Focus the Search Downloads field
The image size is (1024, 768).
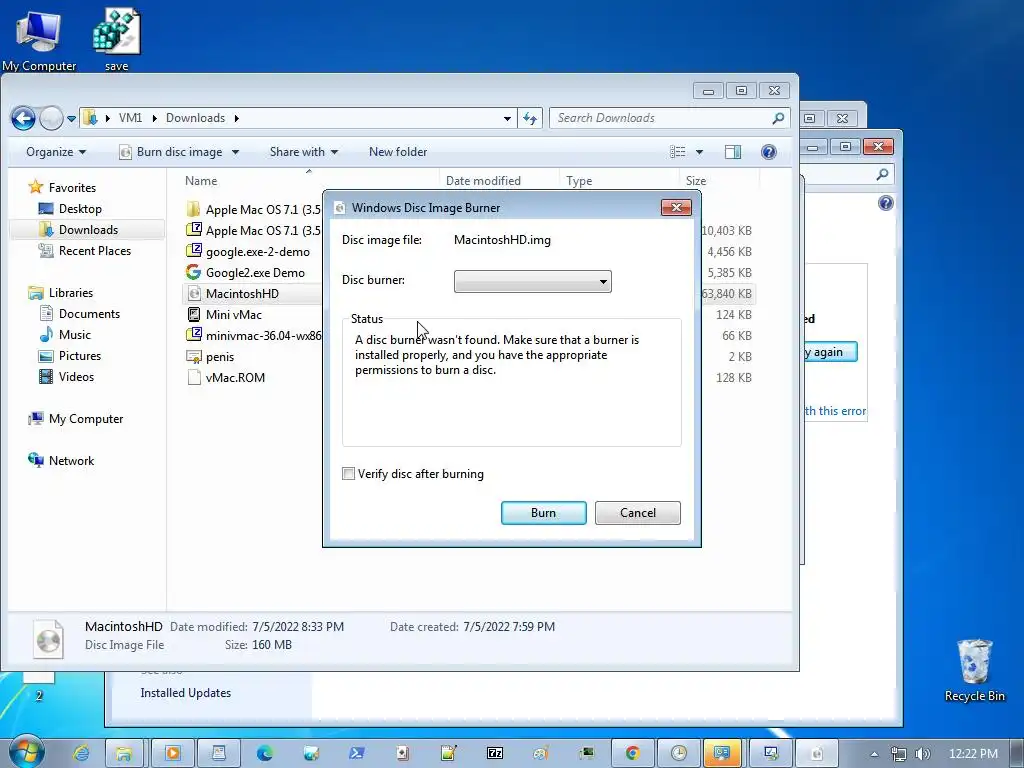[669, 118]
